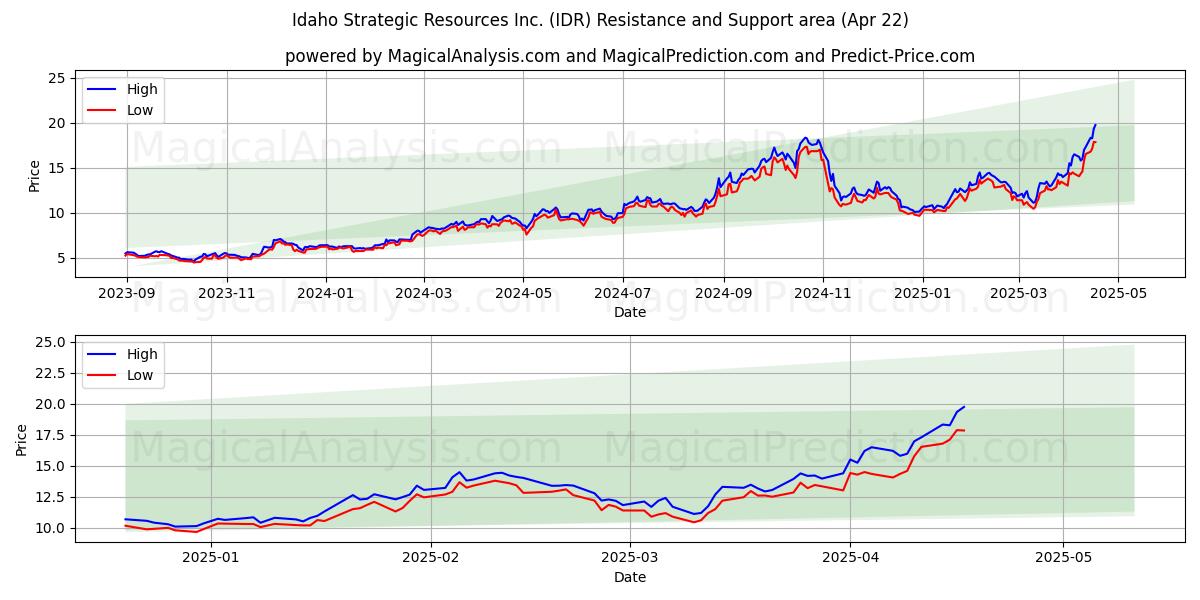
Task: Click the '25.0' y-axis label in bottom chart
Action: [x=52, y=342]
